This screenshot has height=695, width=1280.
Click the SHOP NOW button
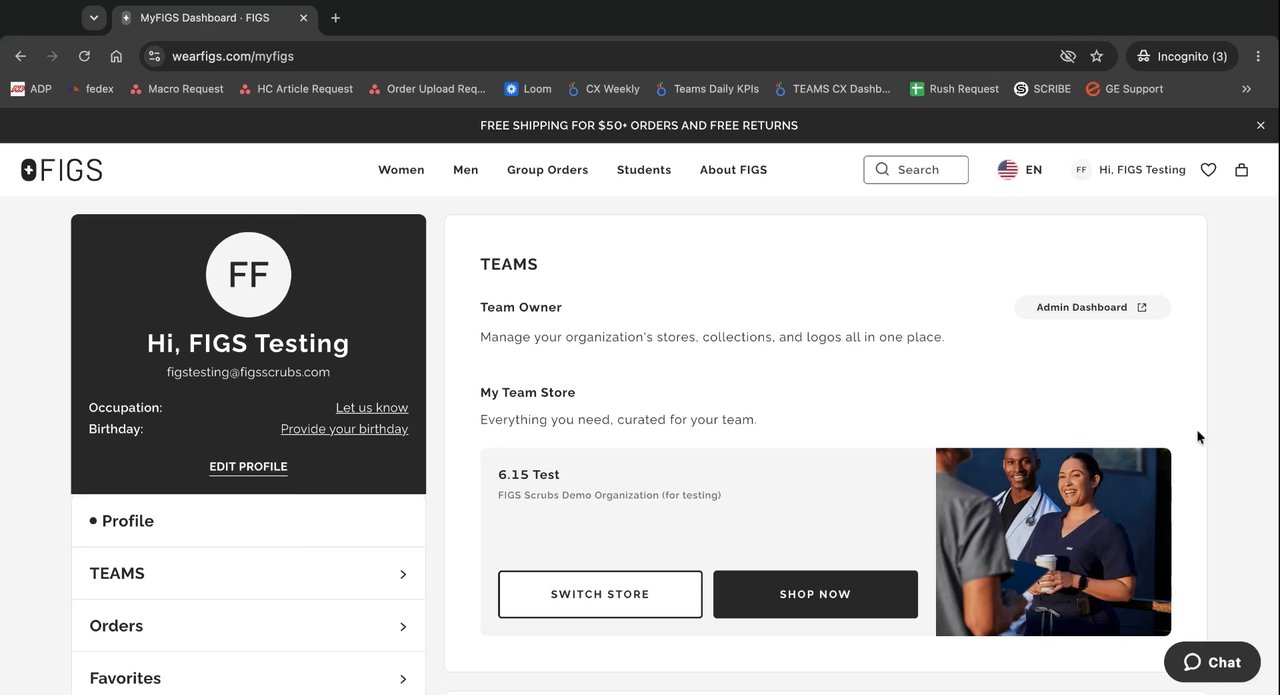pos(815,594)
